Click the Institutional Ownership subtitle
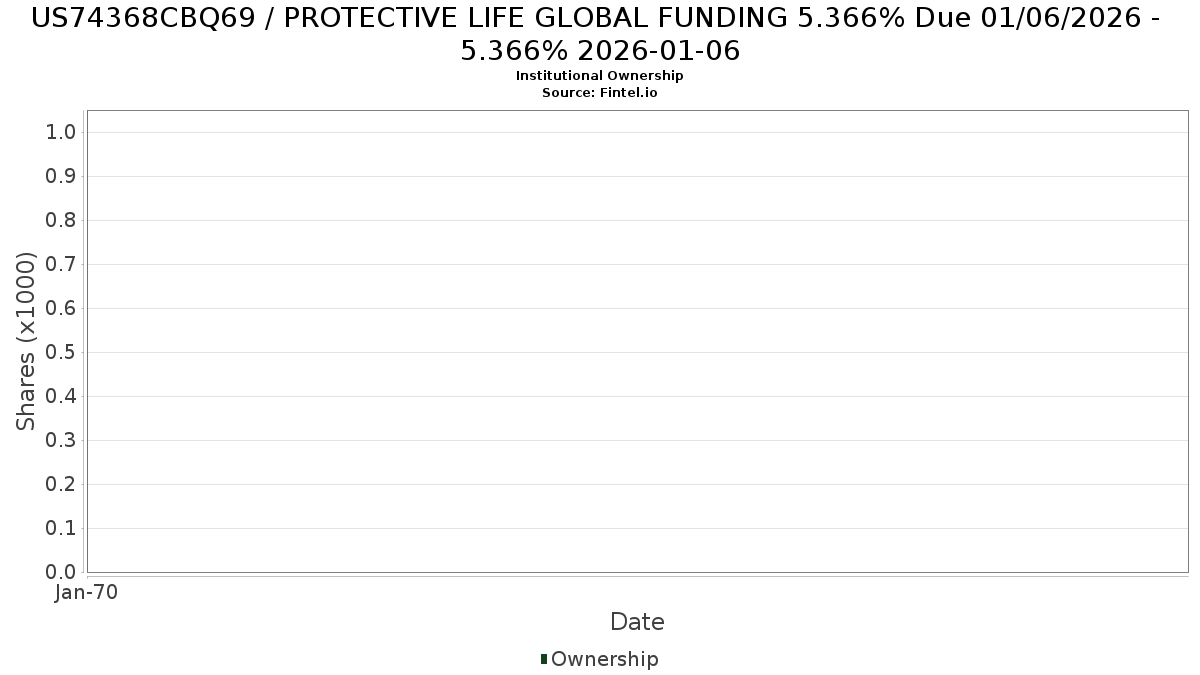Viewport: 1200px width, 675px height. (600, 76)
